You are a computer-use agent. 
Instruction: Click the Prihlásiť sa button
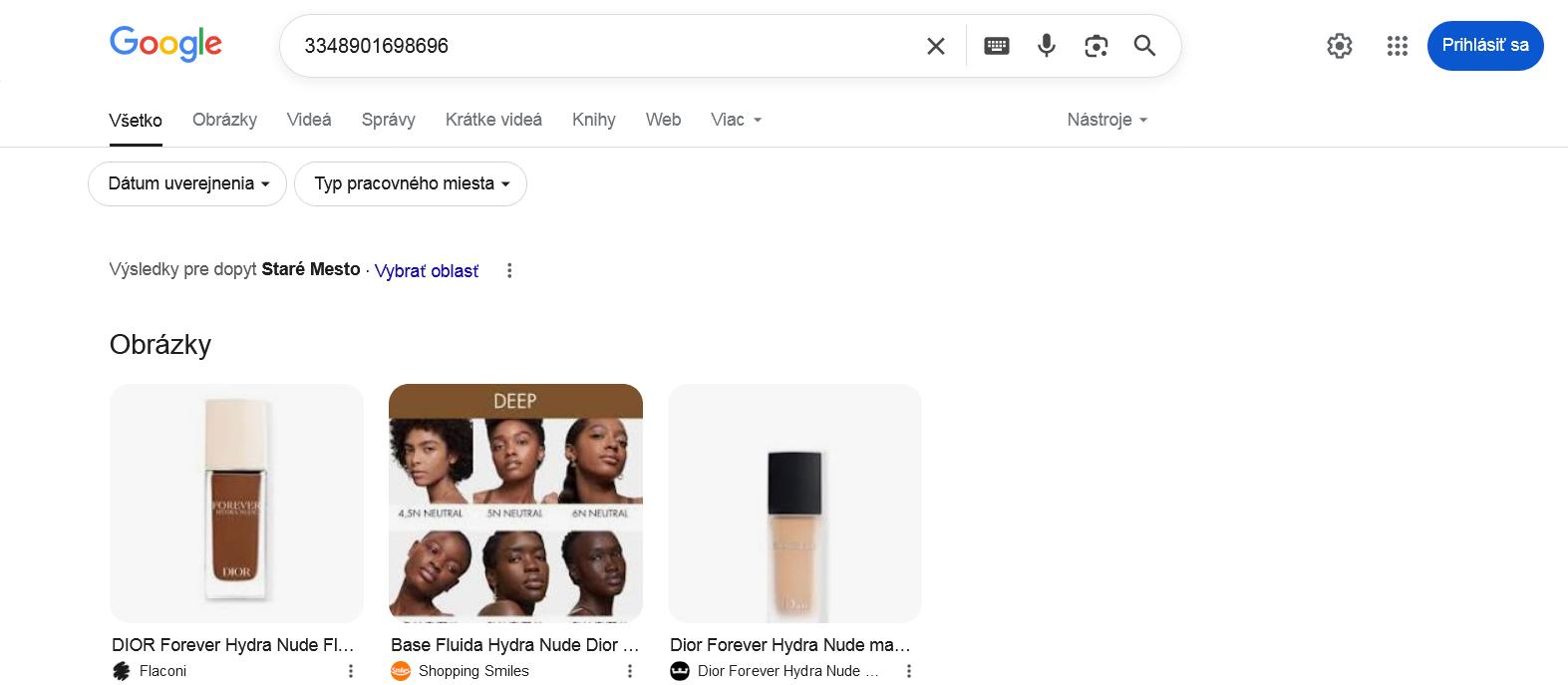click(x=1484, y=46)
